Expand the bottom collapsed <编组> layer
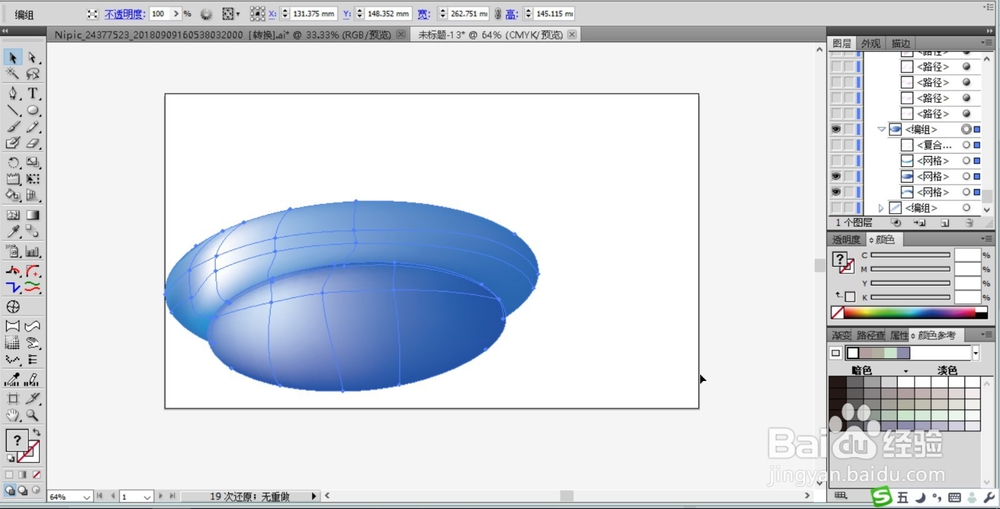The image size is (1000, 509). (x=881, y=208)
